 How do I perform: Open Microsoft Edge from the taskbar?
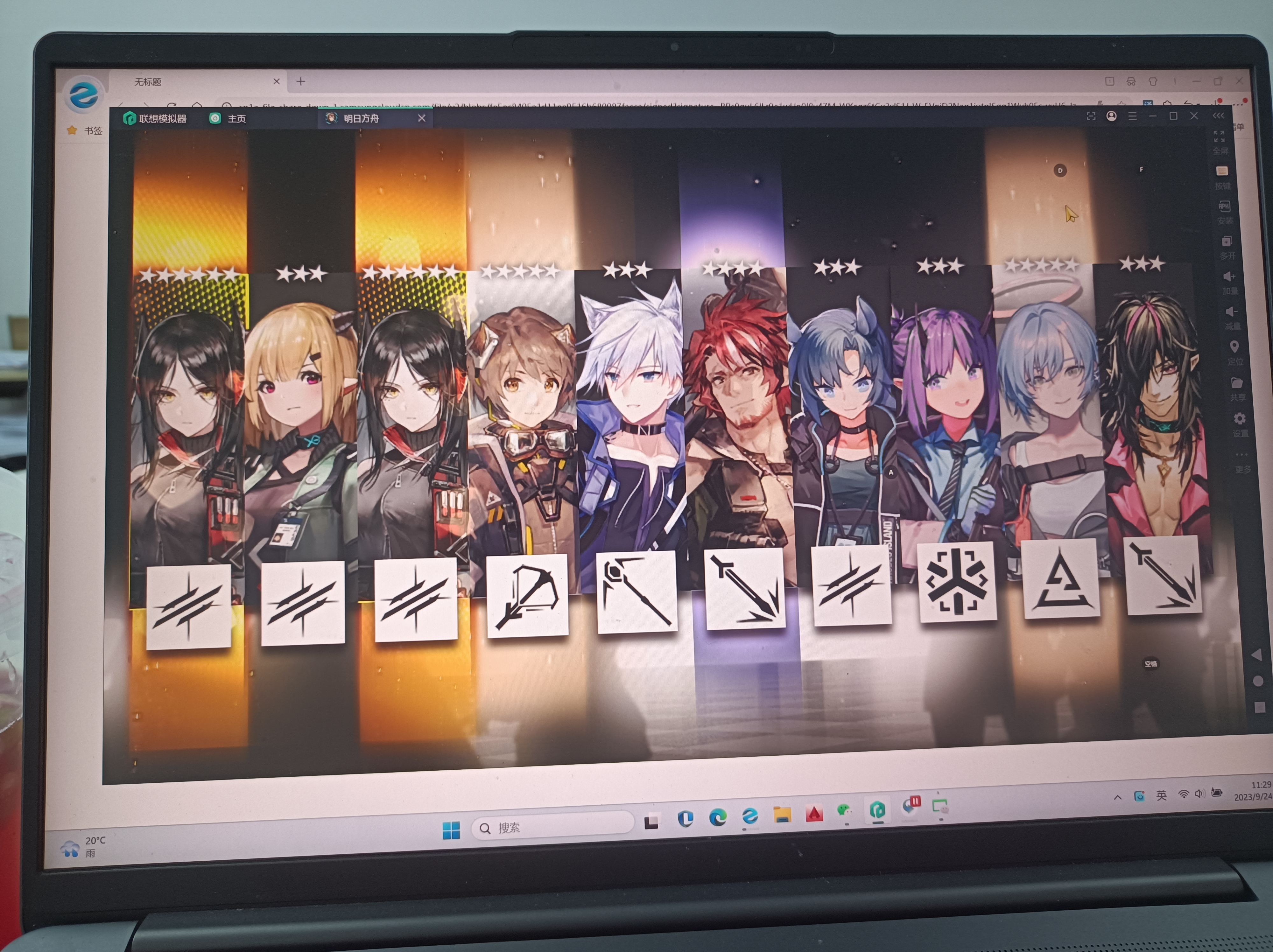pos(717,817)
